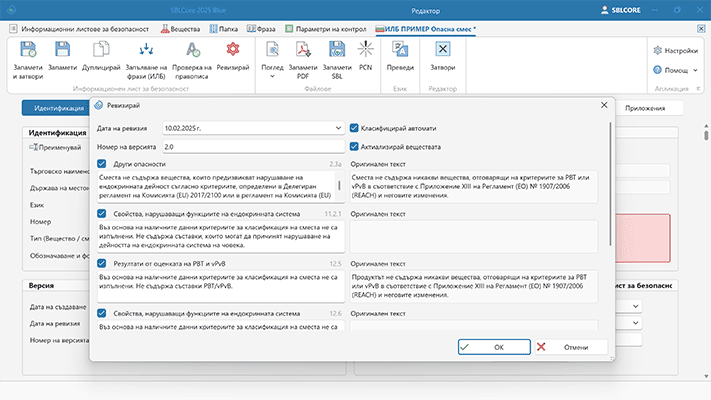The width and height of the screenshot is (711, 400).
Task: Click original text box for 2.3a
Action: tap(474, 186)
